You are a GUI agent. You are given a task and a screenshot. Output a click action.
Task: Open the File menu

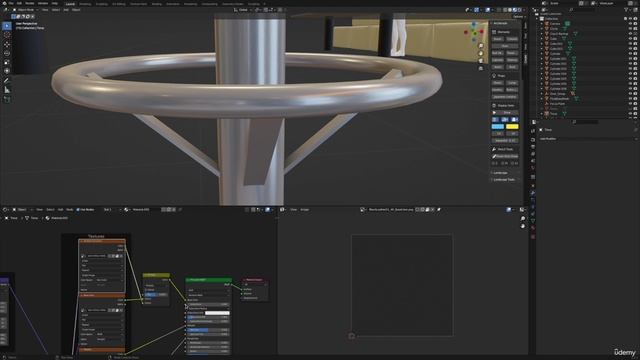(x=11, y=3)
